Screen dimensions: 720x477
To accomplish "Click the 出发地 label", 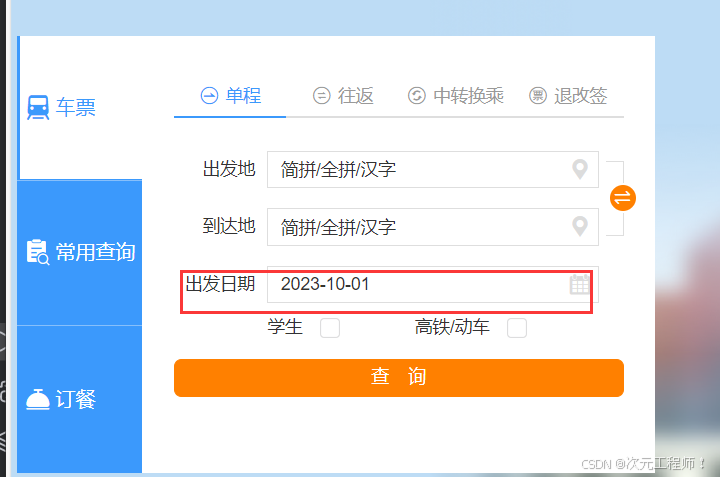I will tap(229, 169).
